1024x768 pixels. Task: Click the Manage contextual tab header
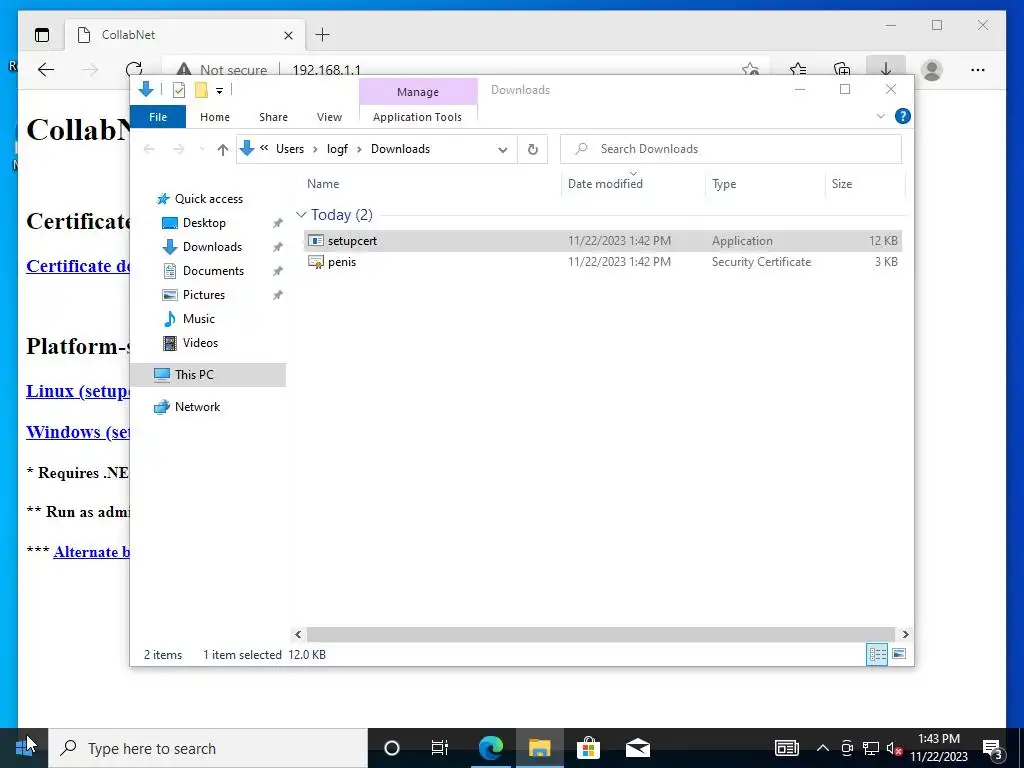[x=418, y=92]
